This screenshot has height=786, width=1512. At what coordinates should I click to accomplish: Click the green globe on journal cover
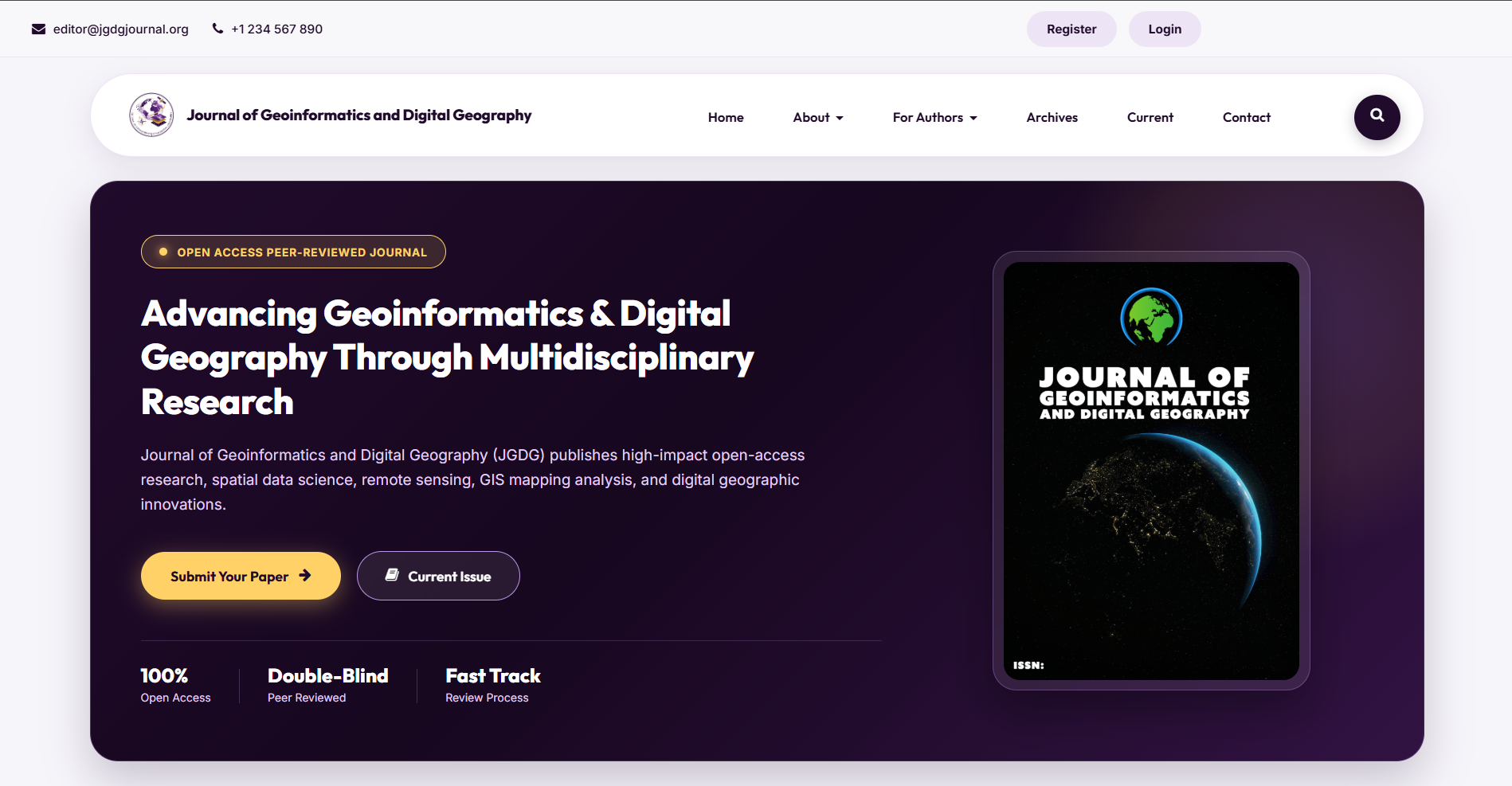[1151, 316]
